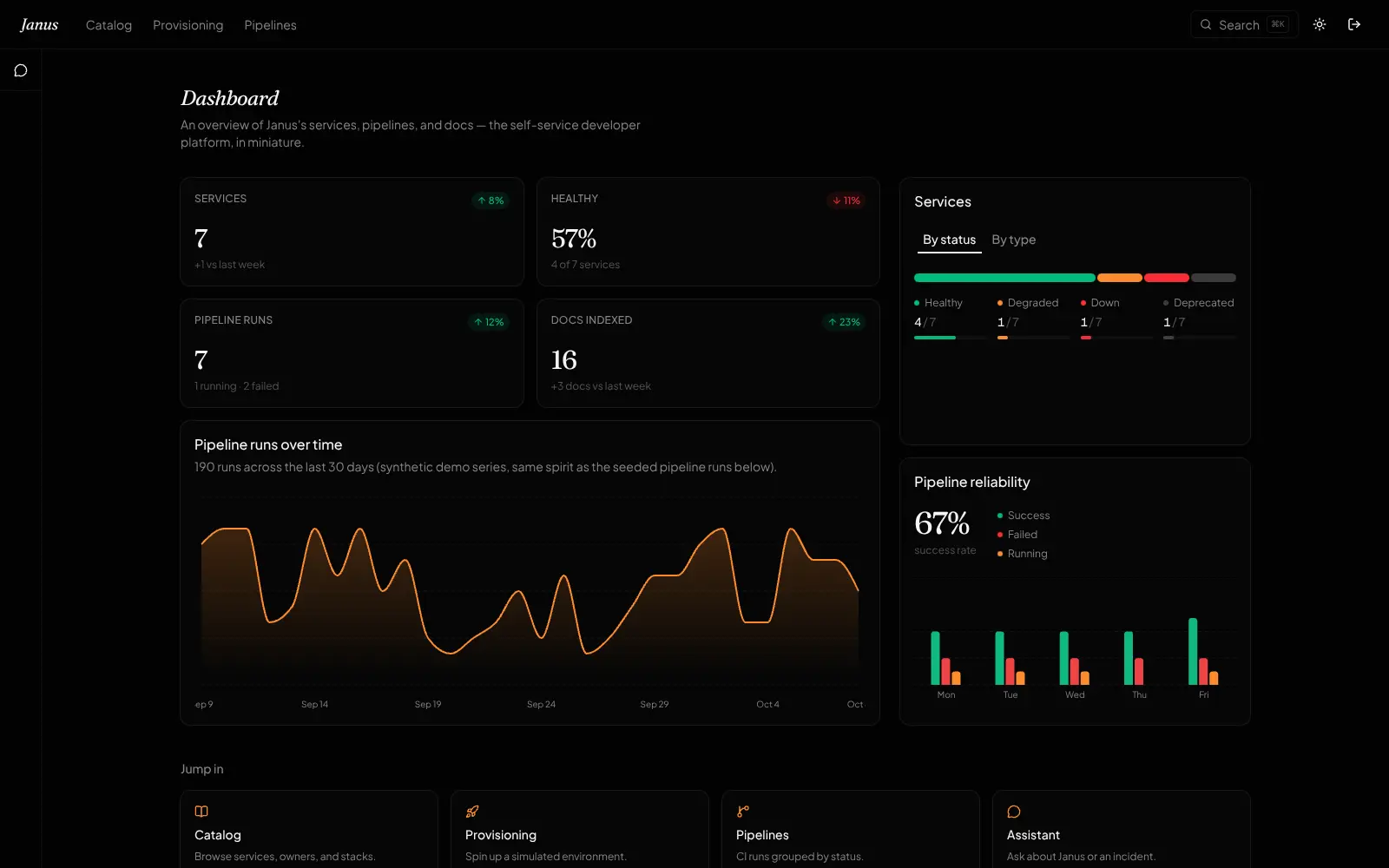Click the Healthy status label
This screenshot has width=1389, height=868.
pos(944,303)
